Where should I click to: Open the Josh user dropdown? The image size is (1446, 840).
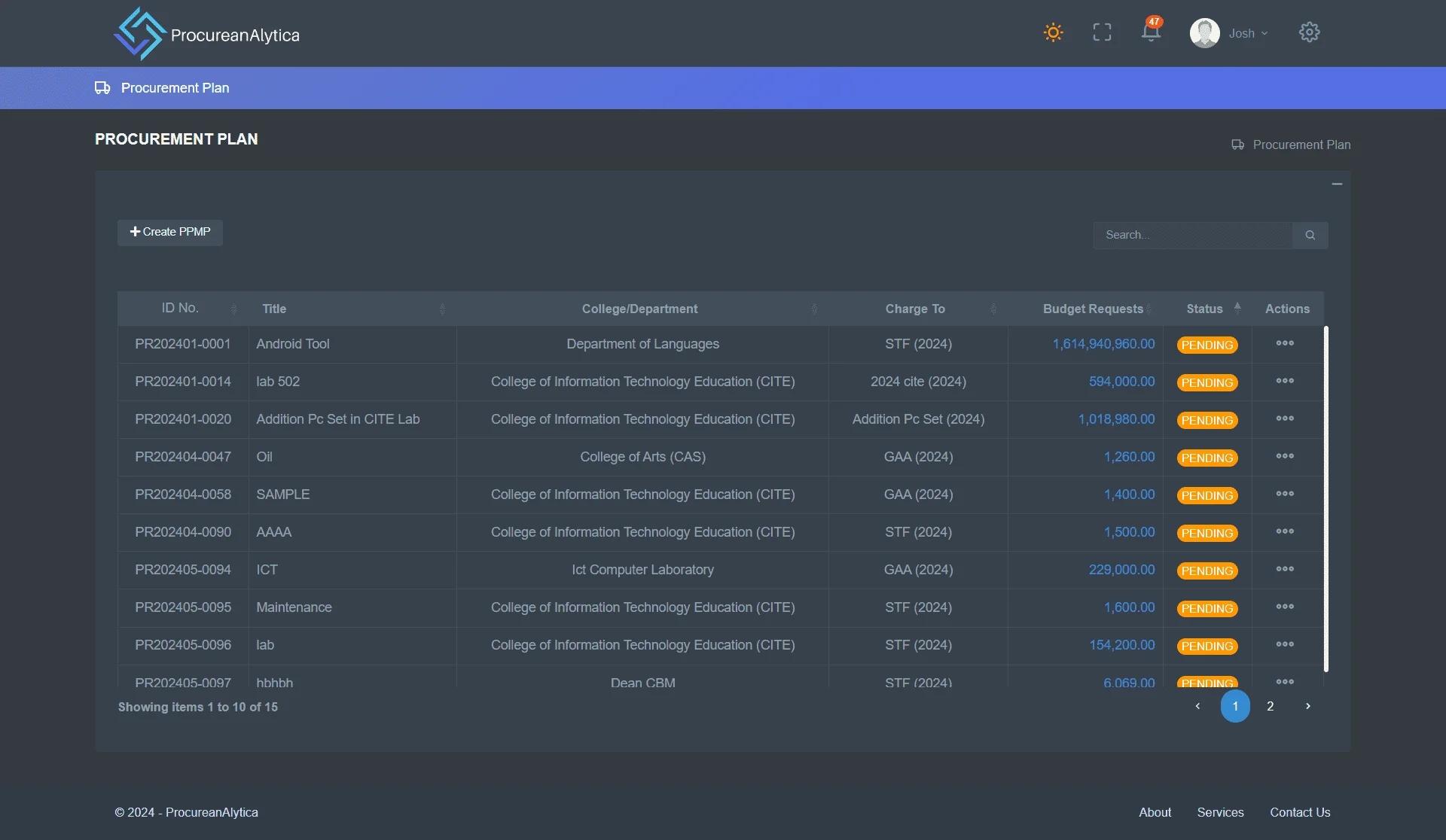click(1248, 33)
